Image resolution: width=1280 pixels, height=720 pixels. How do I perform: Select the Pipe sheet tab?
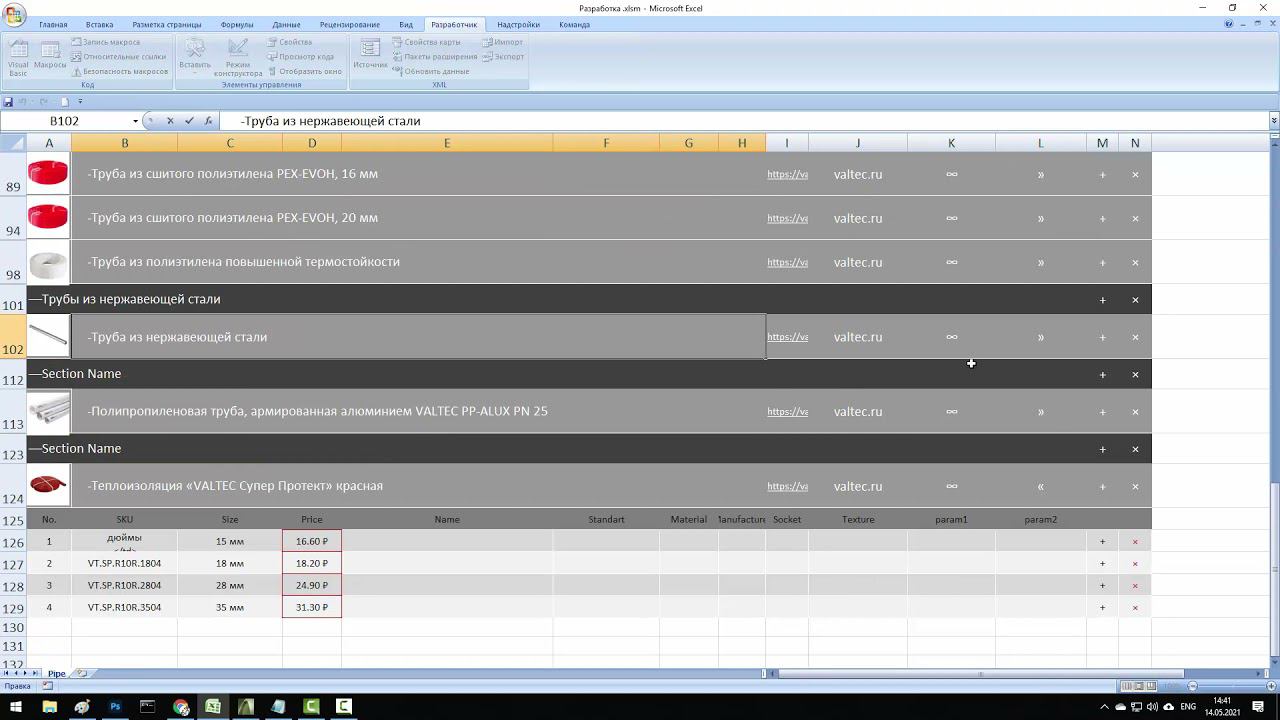tap(57, 674)
